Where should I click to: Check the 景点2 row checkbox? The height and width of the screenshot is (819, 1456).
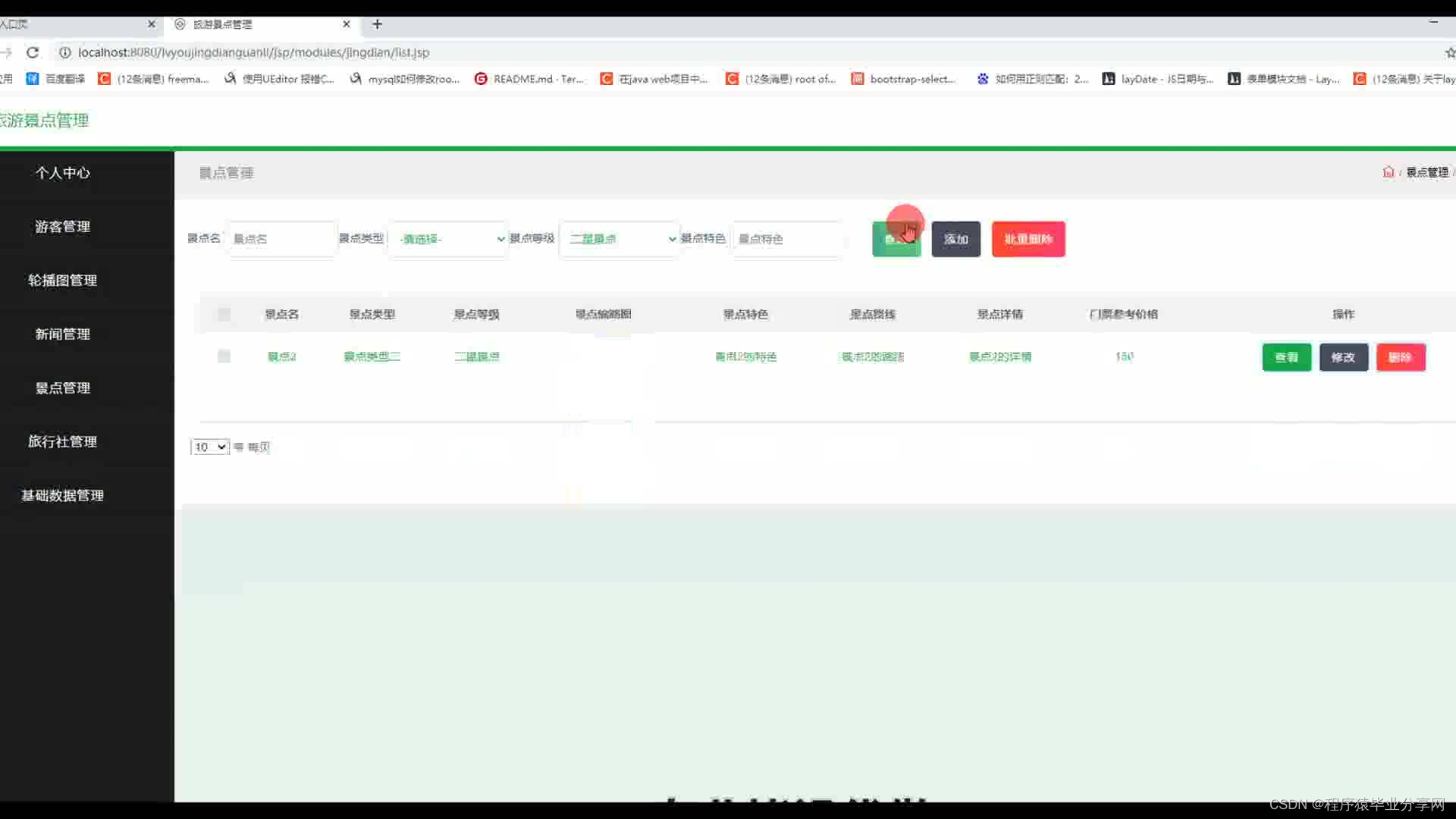[x=224, y=356]
